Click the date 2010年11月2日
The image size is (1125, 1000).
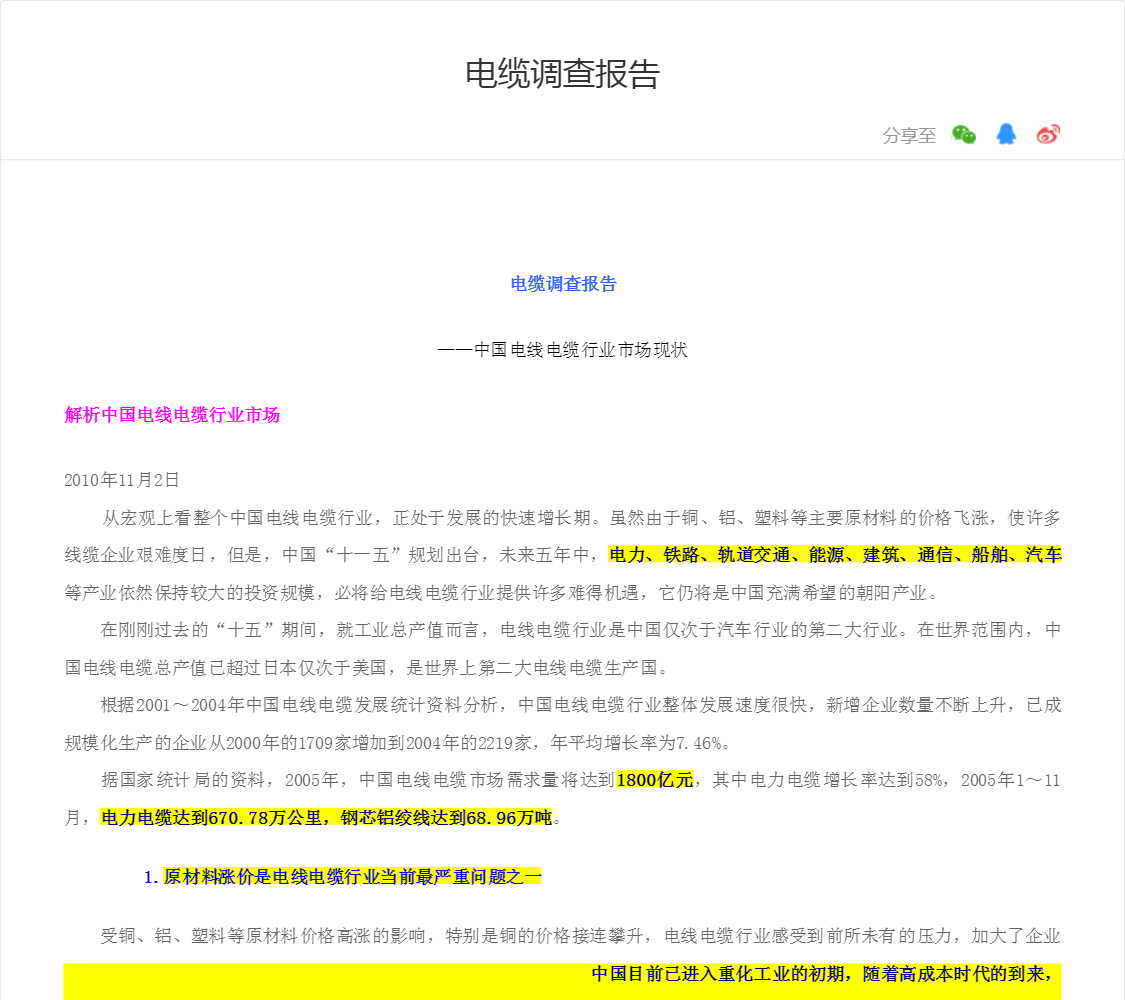(x=121, y=480)
